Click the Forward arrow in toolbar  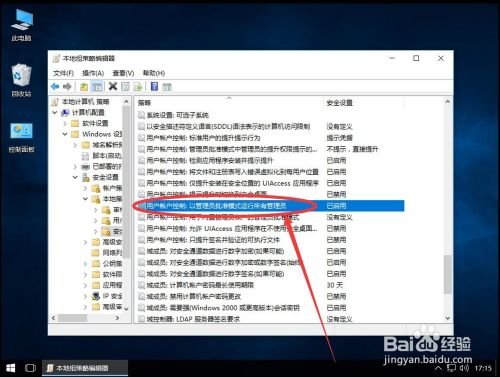67,87
